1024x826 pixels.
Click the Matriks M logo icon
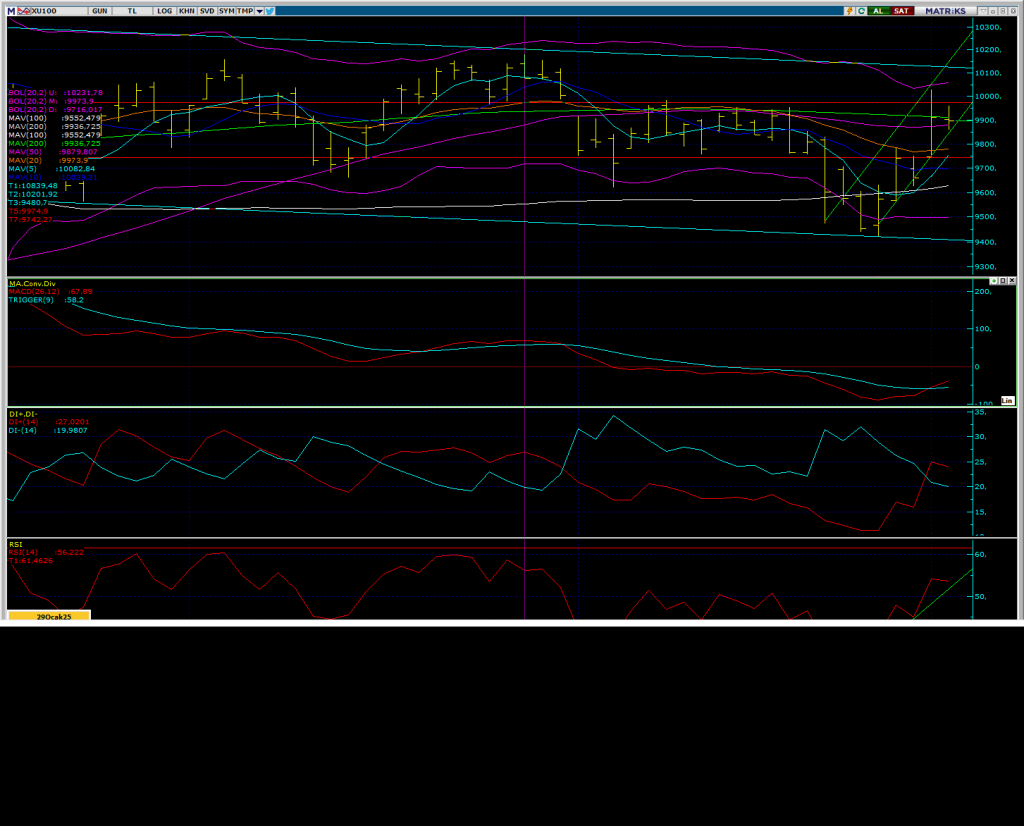tap(11, 11)
